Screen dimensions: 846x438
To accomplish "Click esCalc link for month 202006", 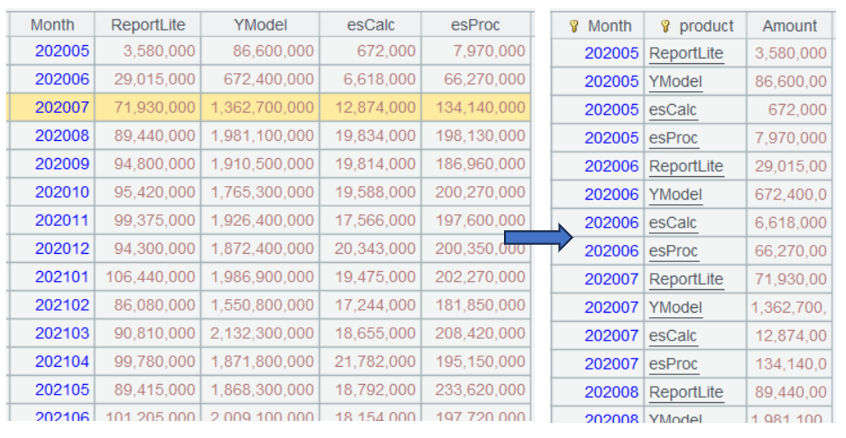I will click(673, 222).
